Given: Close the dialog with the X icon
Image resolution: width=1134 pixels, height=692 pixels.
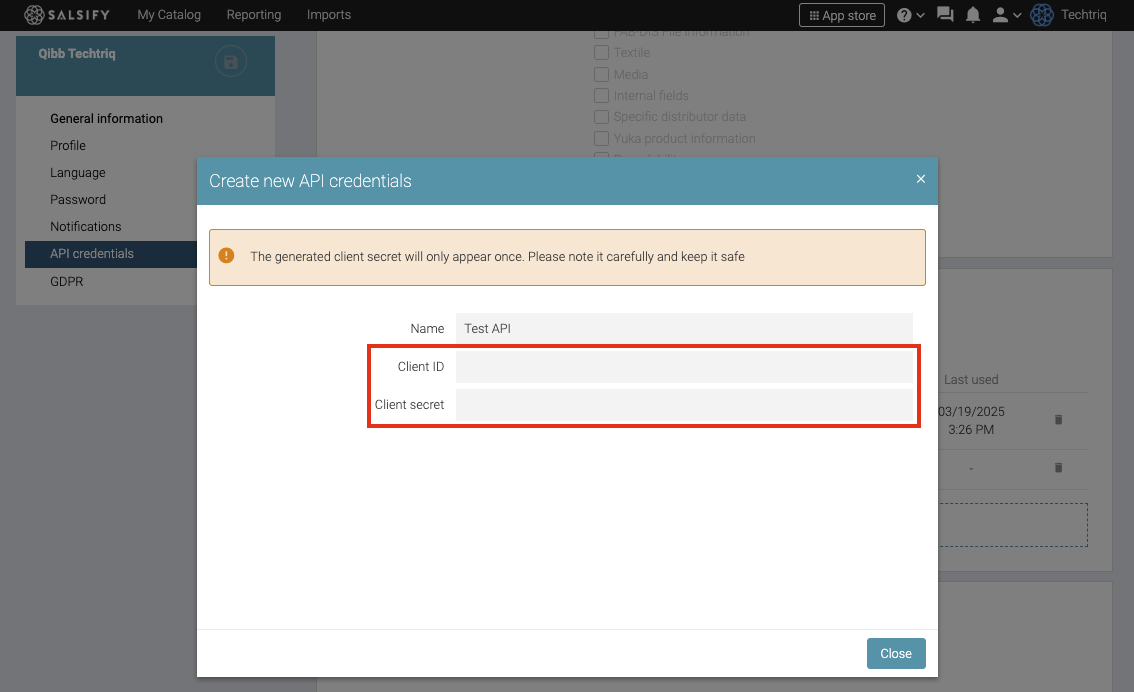Looking at the screenshot, I should click(x=921, y=179).
